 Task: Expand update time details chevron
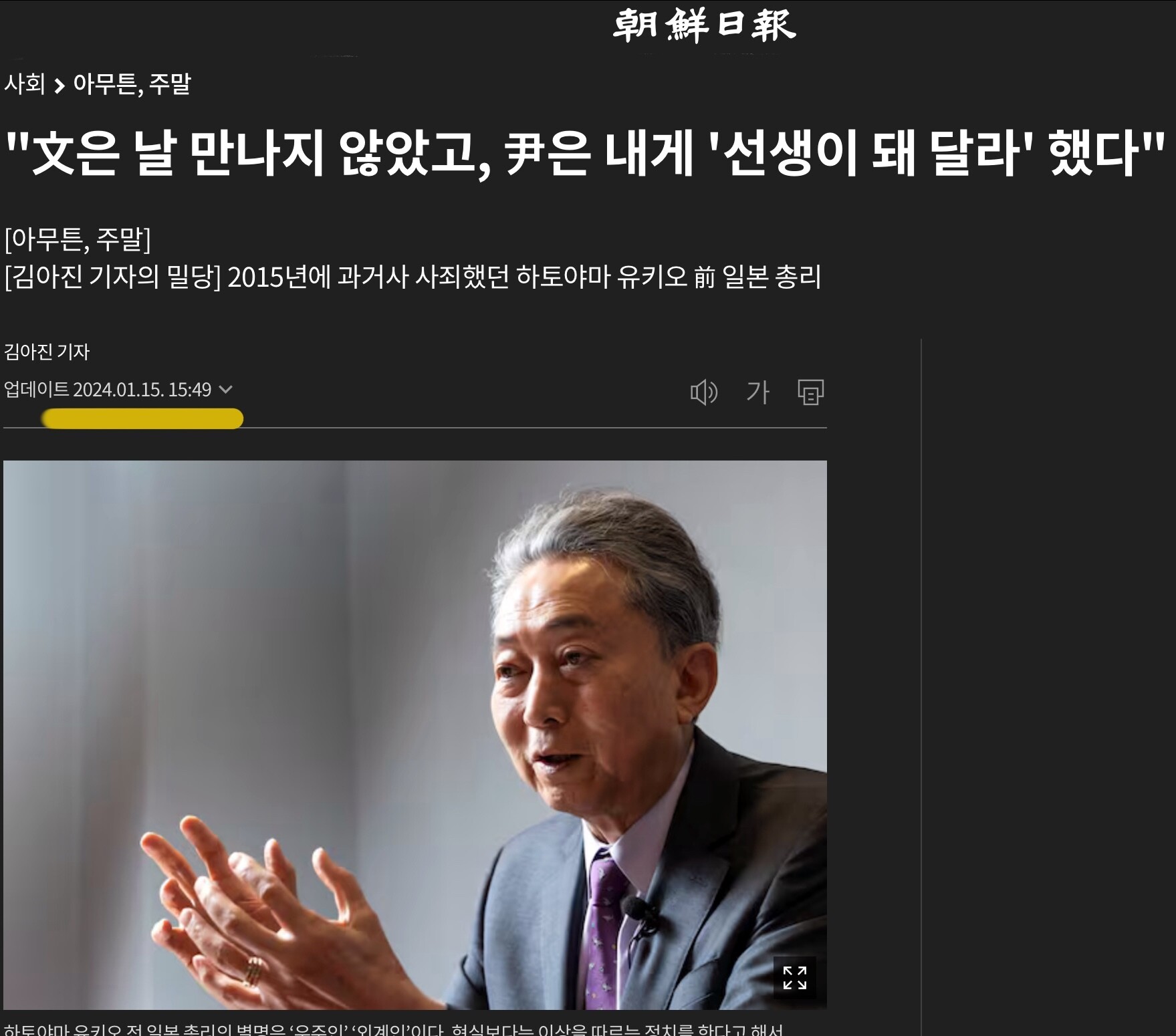tap(226, 389)
